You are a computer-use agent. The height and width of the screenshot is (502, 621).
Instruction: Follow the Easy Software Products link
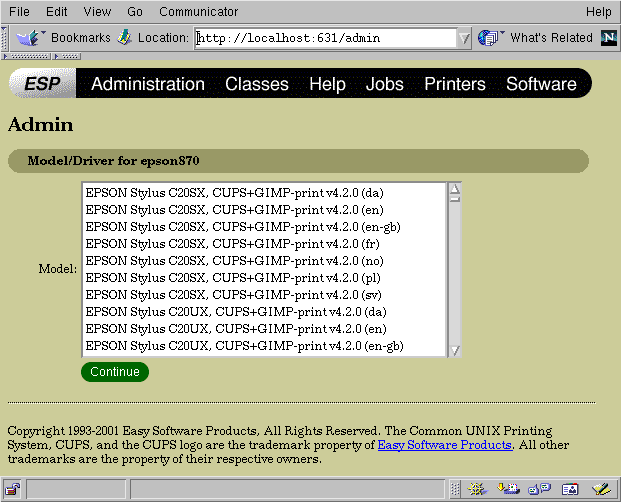tap(444, 445)
